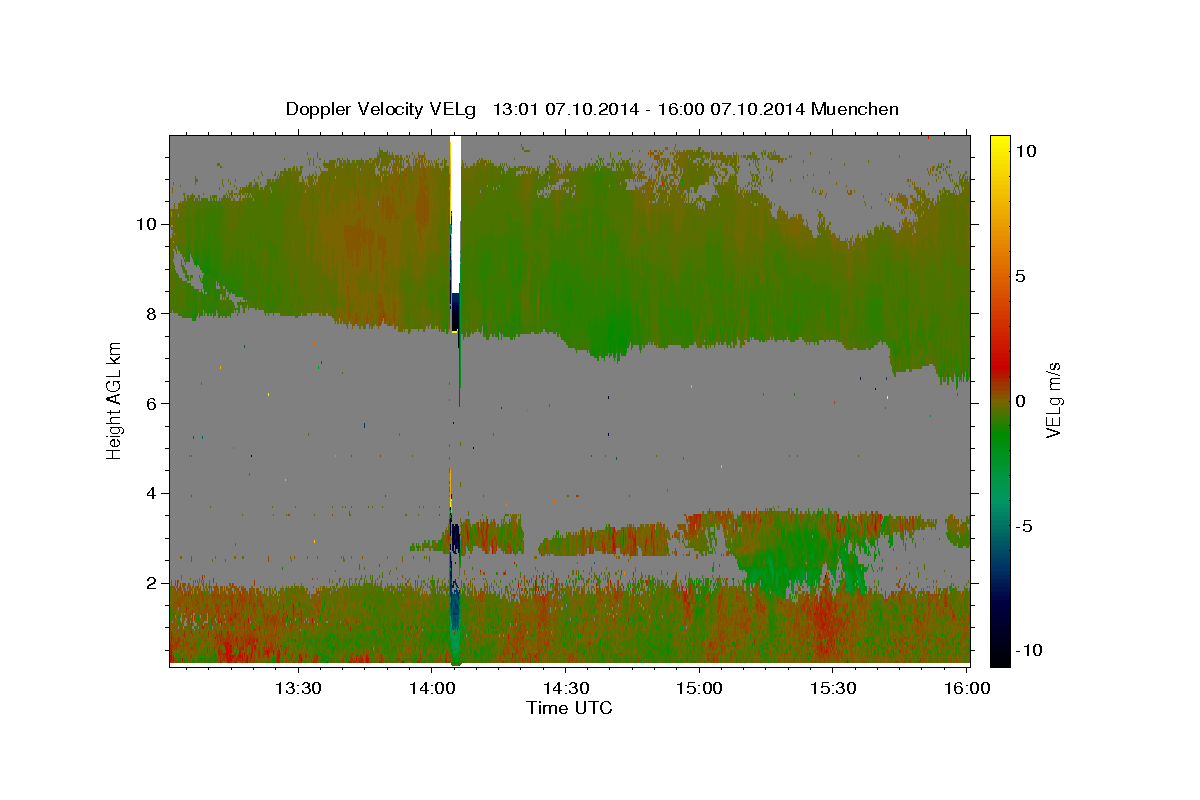Click the height axis label '4'
The image size is (1200, 800).
coord(152,493)
